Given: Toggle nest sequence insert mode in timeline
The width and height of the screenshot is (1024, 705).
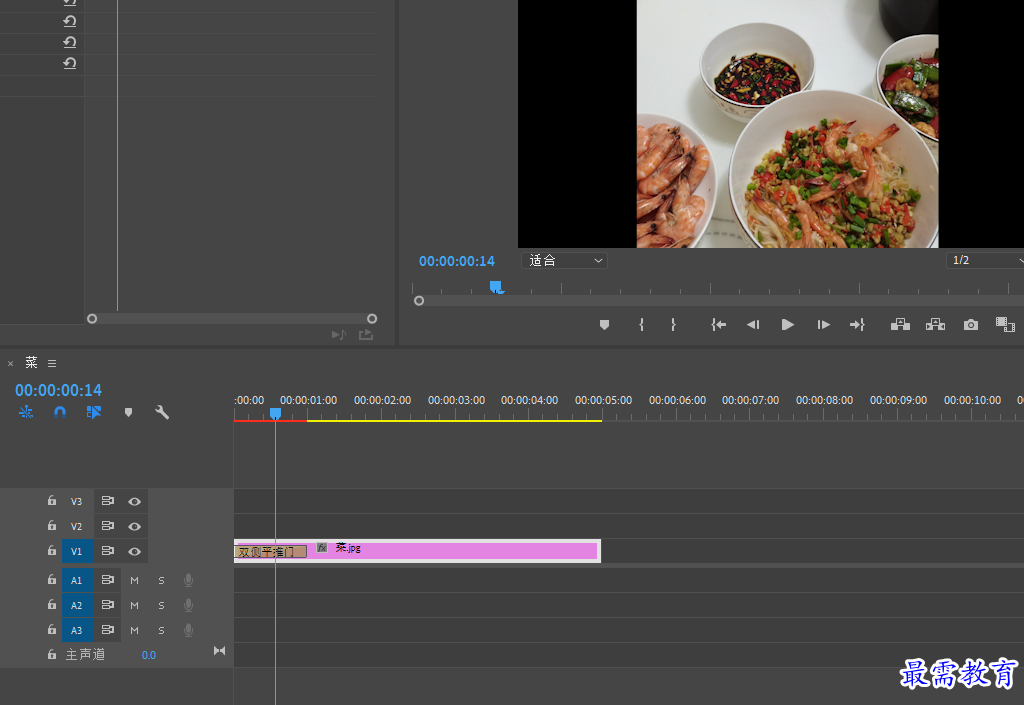Looking at the screenshot, I should [x=26, y=412].
